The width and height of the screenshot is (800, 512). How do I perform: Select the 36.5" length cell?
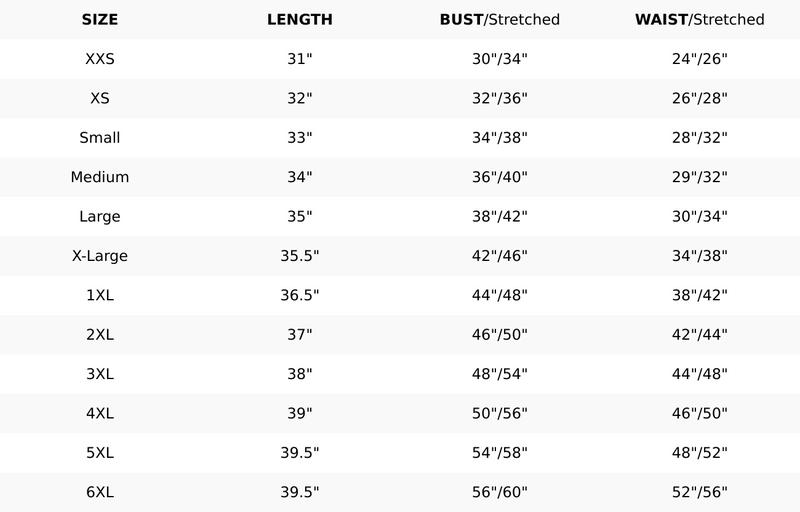point(300,295)
